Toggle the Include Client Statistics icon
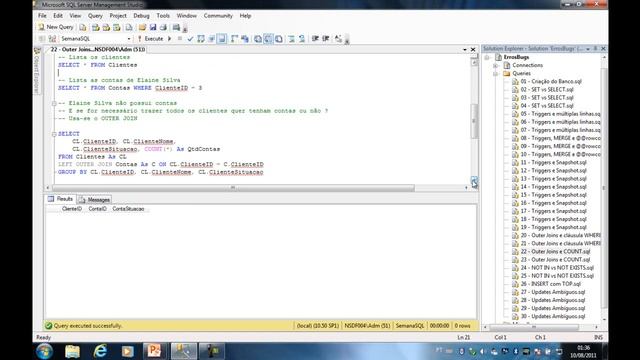The width and height of the screenshot is (640, 360). (x=245, y=39)
